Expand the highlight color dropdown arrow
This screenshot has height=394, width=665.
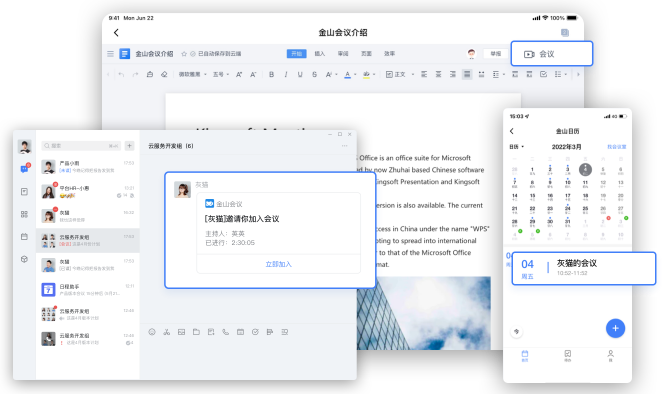coord(374,75)
